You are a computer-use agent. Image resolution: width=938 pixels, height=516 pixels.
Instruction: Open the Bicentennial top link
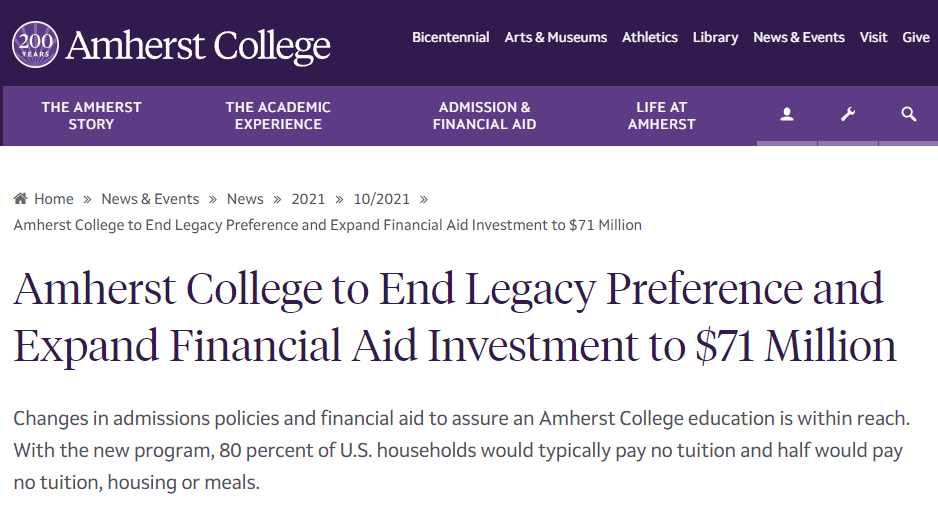[450, 37]
